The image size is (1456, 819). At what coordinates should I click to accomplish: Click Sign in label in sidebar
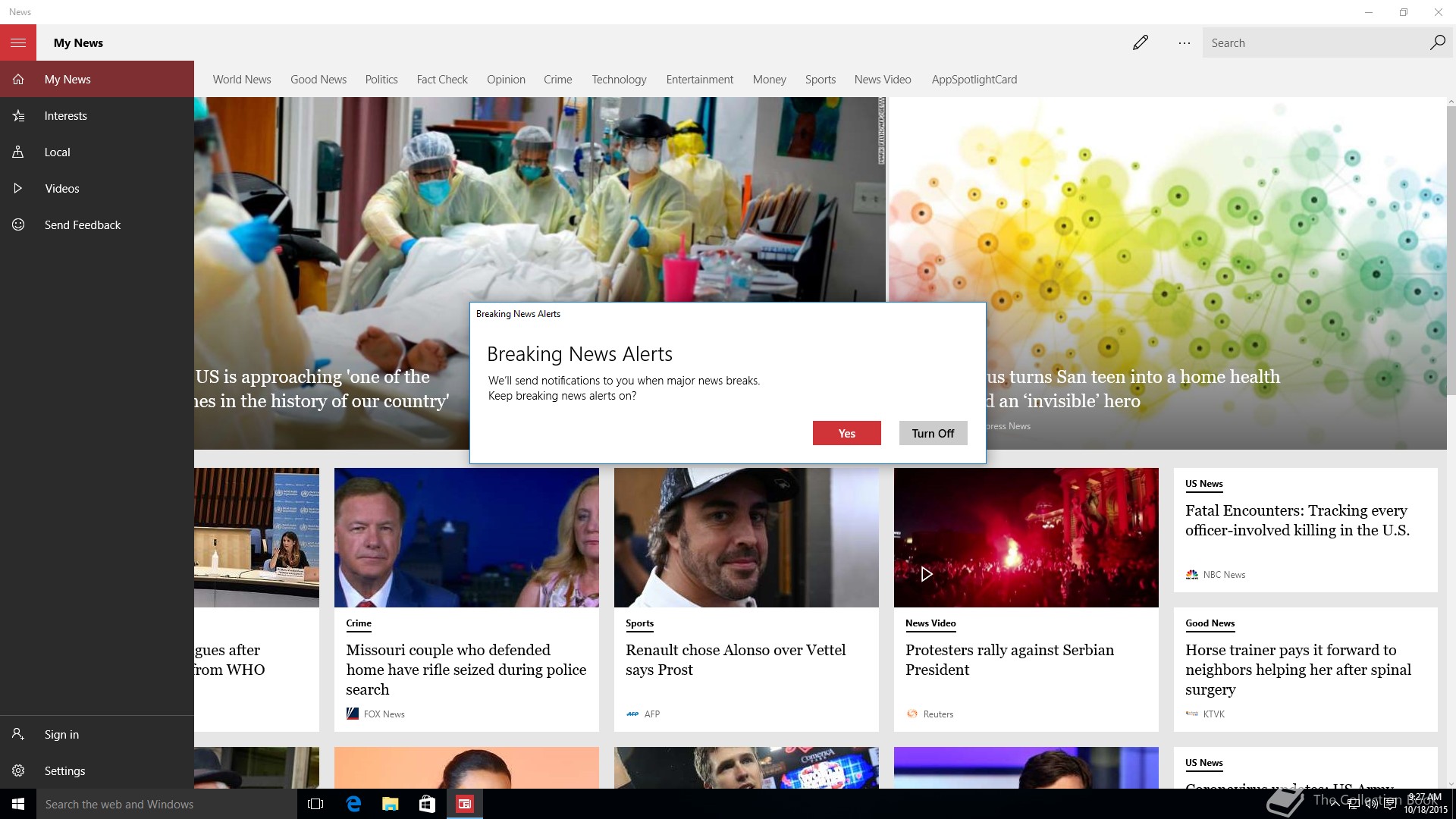point(61,734)
